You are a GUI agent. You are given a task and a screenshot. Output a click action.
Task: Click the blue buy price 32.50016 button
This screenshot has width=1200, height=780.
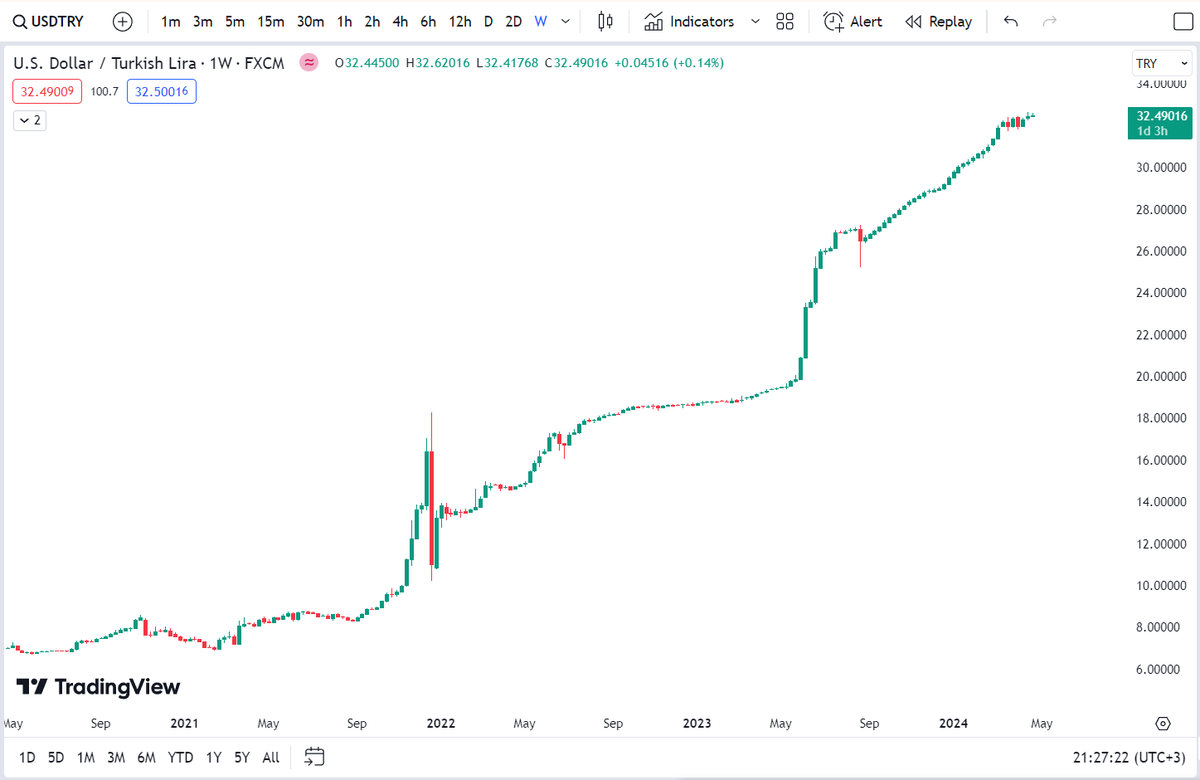[162, 92]
